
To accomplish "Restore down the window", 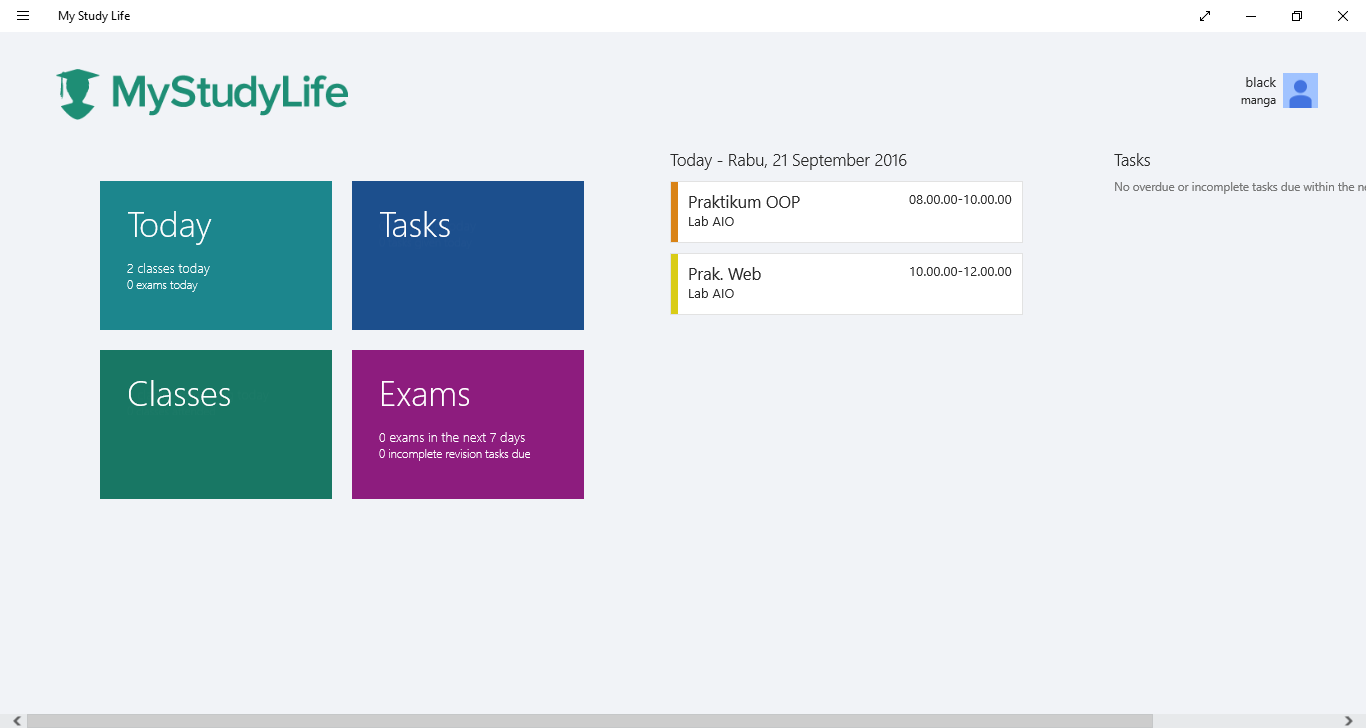I will click(x=1297, y=16).
